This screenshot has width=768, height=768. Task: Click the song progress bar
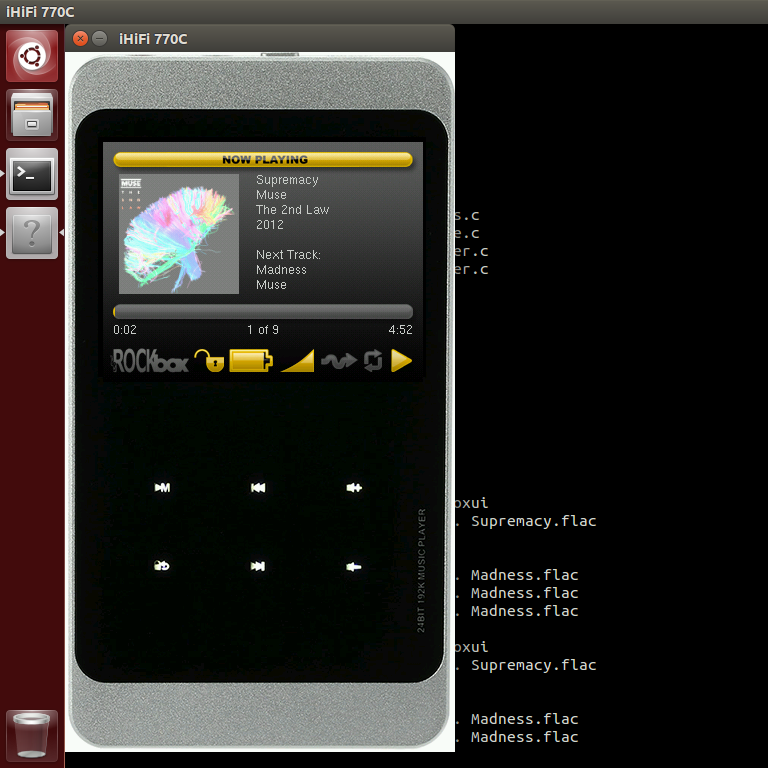(263, 311)
